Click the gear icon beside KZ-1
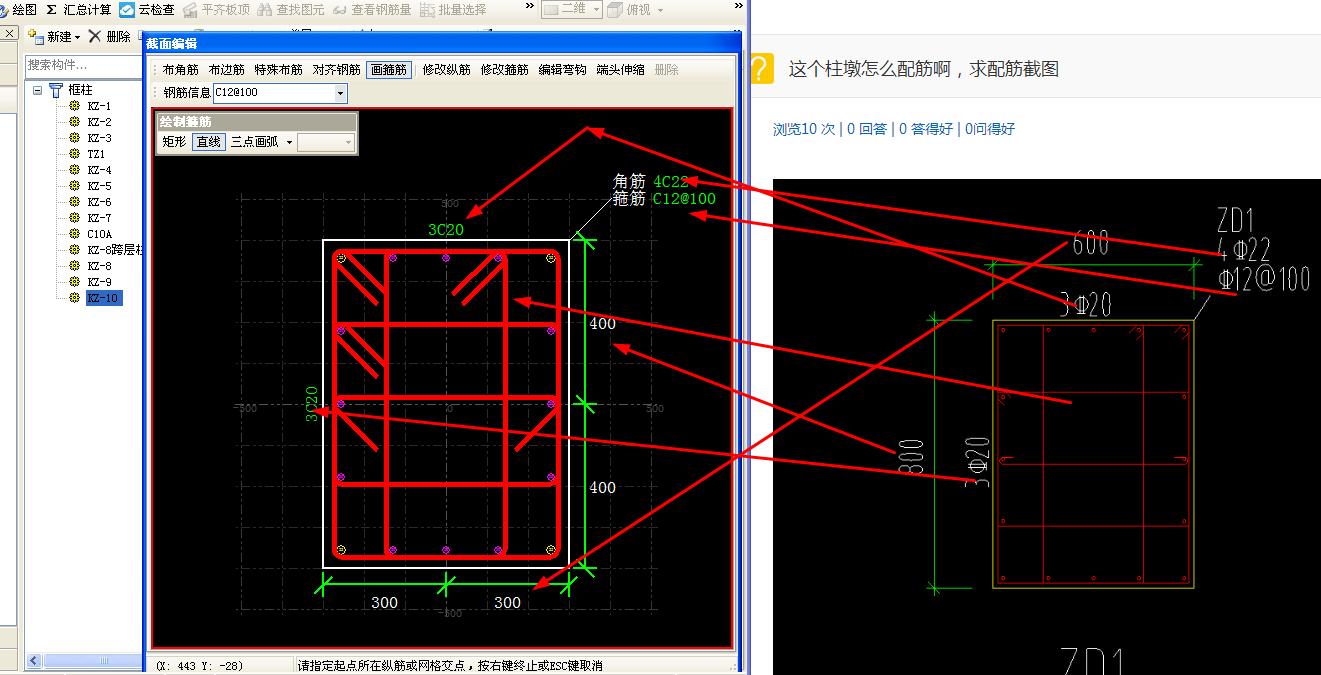1321x675 pixels. tap(74, 106)
